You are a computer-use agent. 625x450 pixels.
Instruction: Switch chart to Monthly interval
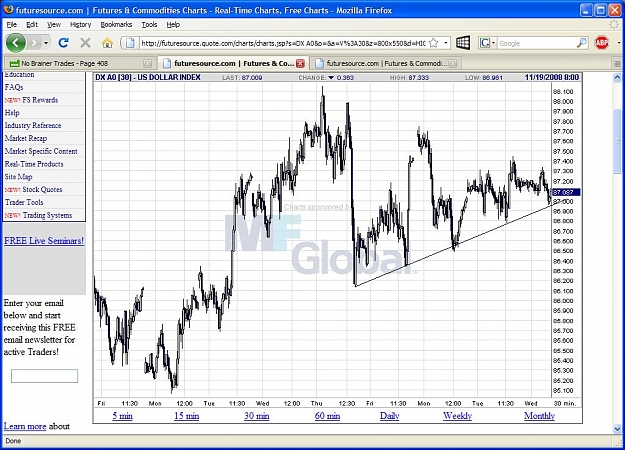(539, 416)
